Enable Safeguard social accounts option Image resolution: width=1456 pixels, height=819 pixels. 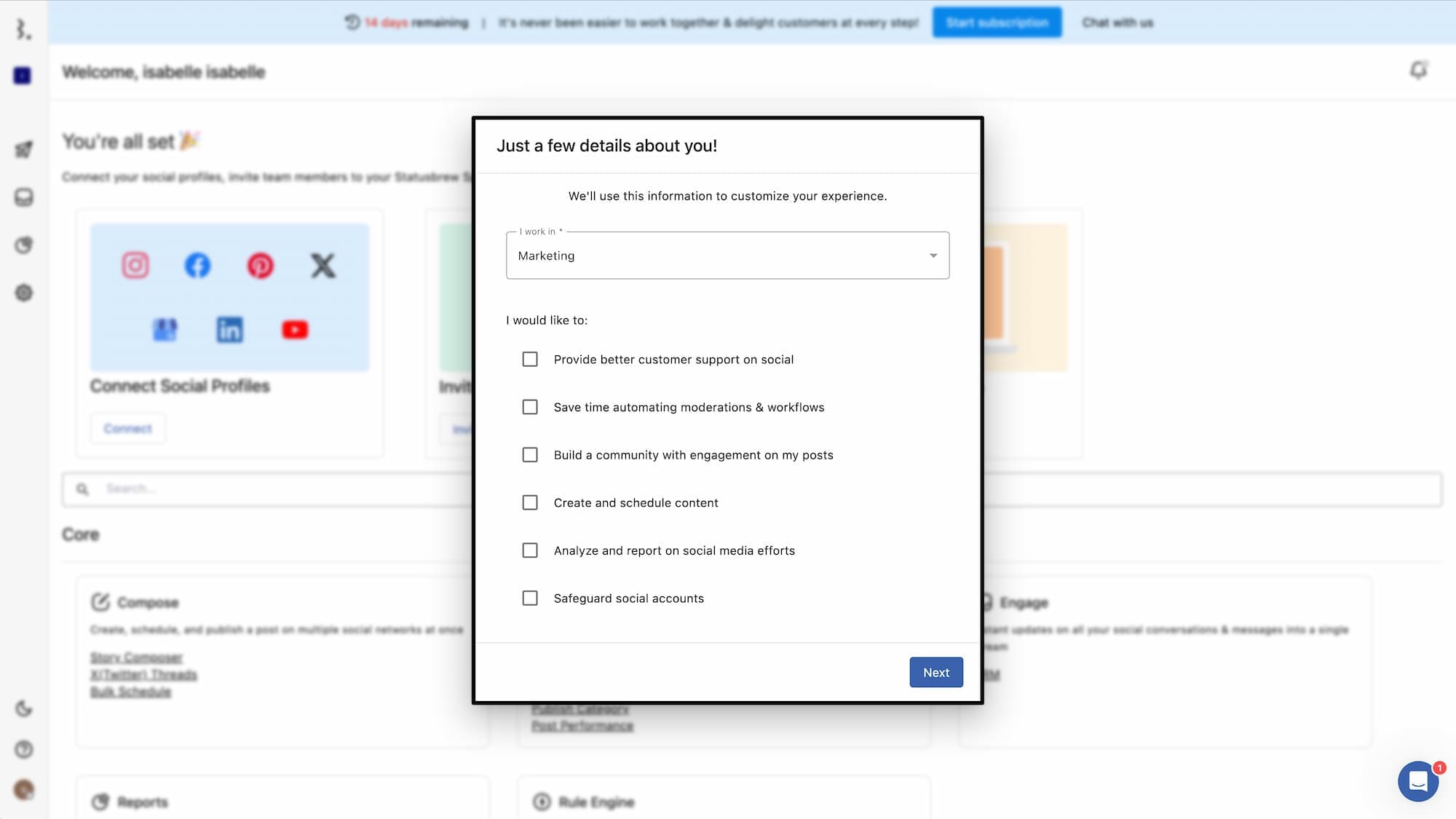tap(530, 598)
